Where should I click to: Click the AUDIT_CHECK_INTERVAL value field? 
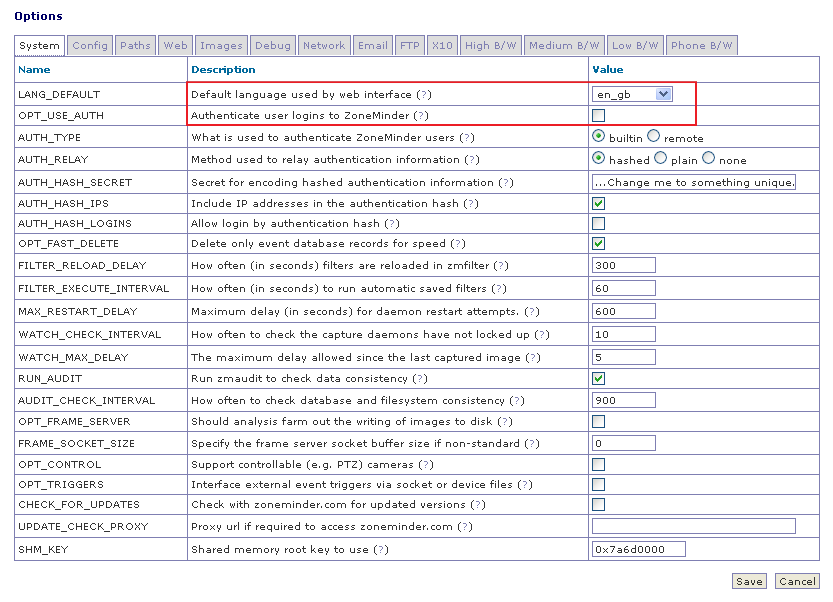pos(624,400)
